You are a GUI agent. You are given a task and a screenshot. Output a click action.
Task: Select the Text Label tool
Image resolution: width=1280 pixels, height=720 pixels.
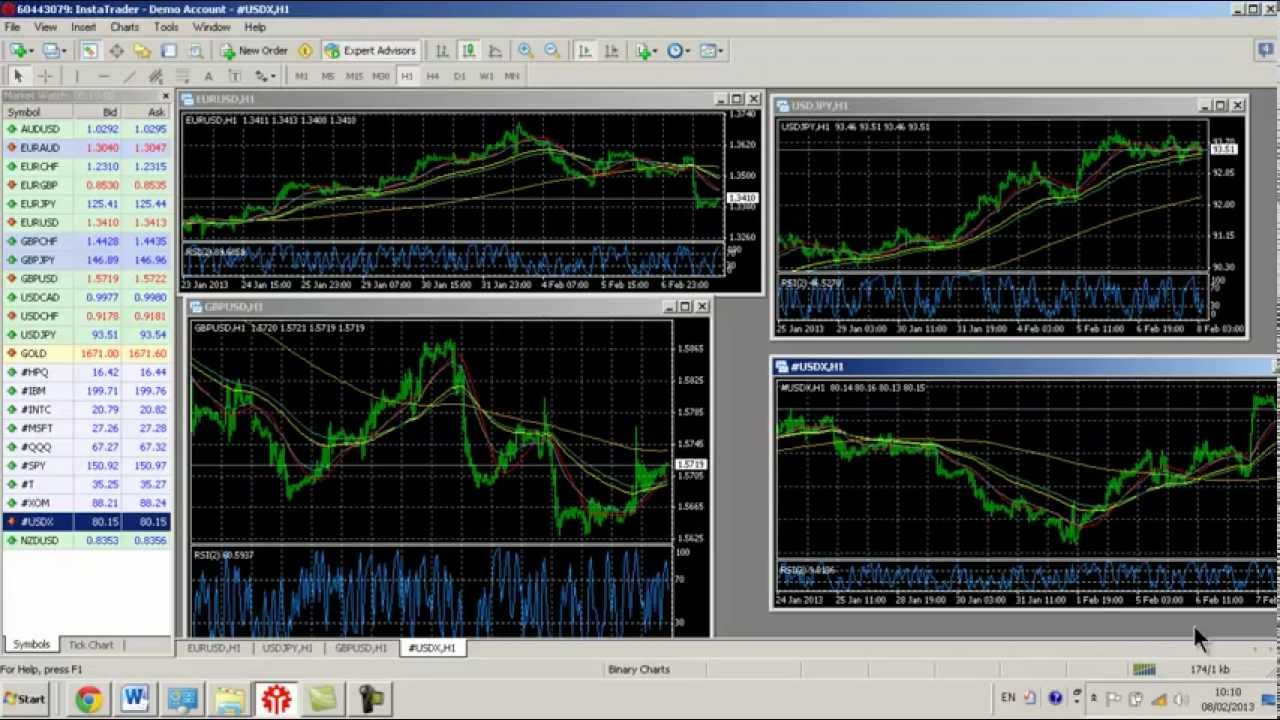(x=234, y=76)
